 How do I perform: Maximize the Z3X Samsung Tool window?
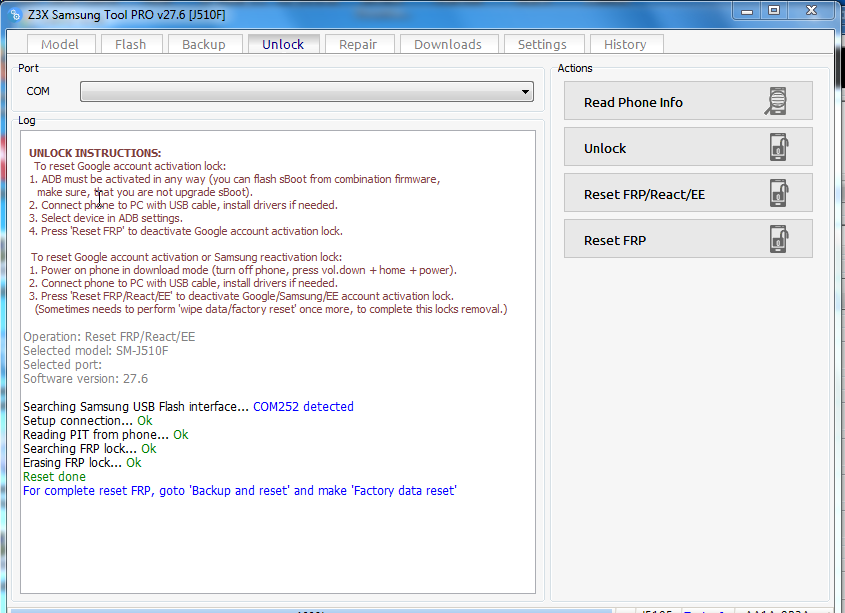[774, 11]
